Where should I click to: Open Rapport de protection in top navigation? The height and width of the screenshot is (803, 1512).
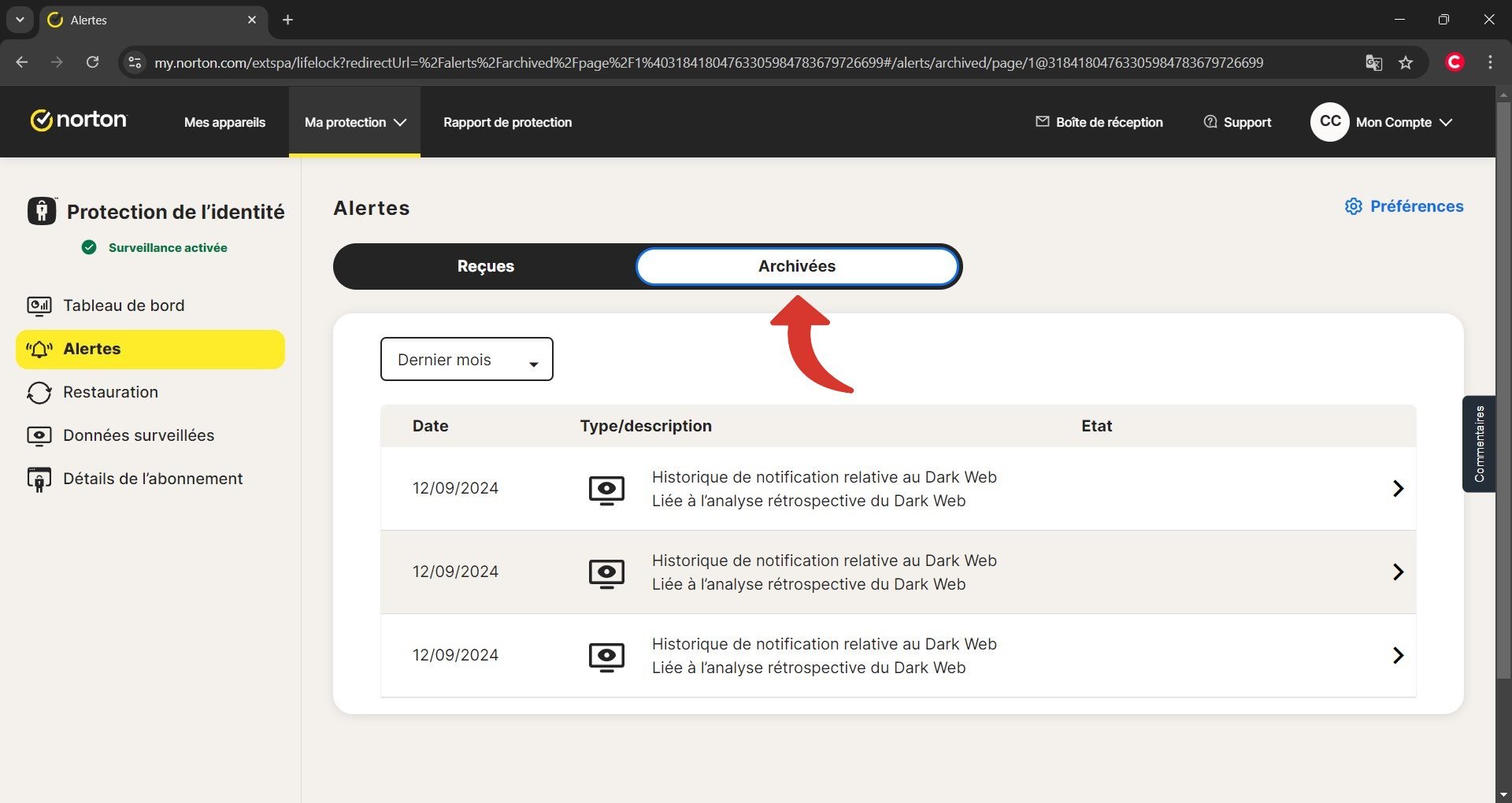click(x=507, y=122)
